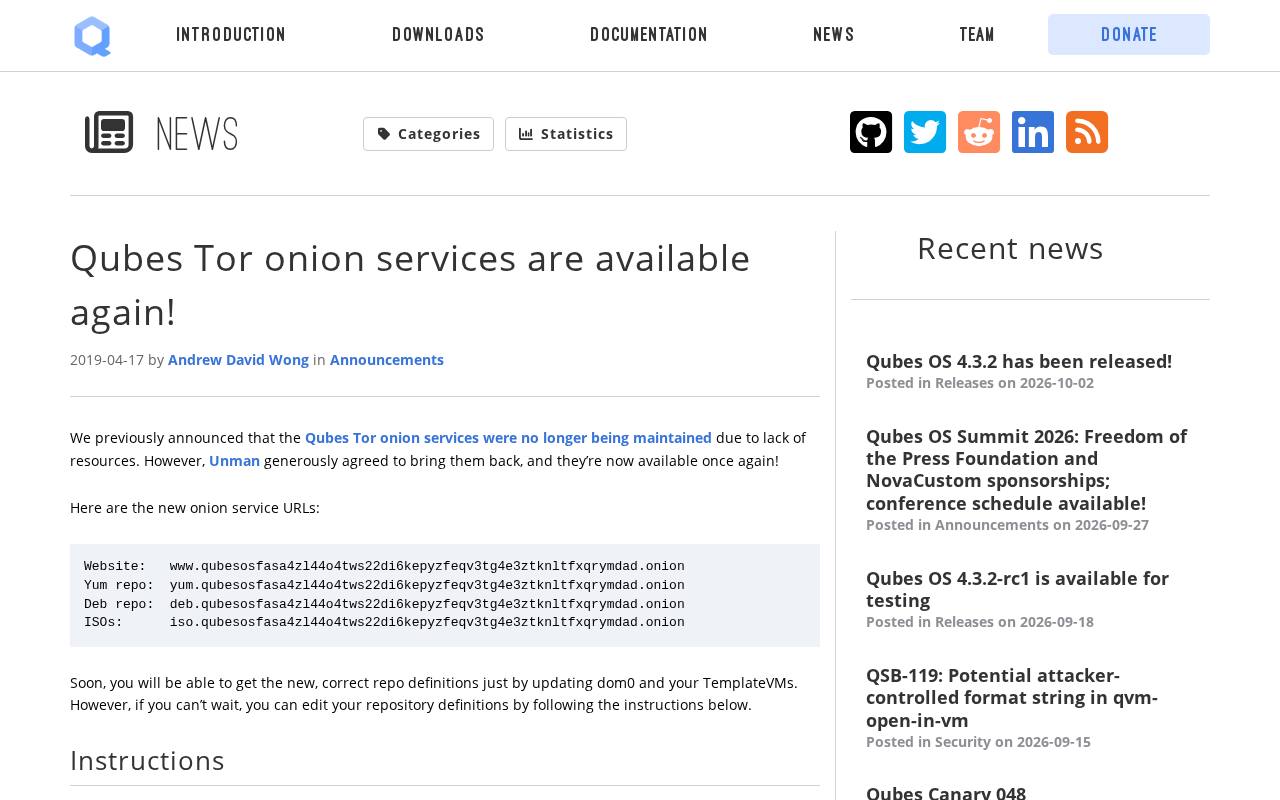The width and height of the screenshot is (1280, 800).
Task: Click the Recent news heading
Action: tap(1010, 248)
